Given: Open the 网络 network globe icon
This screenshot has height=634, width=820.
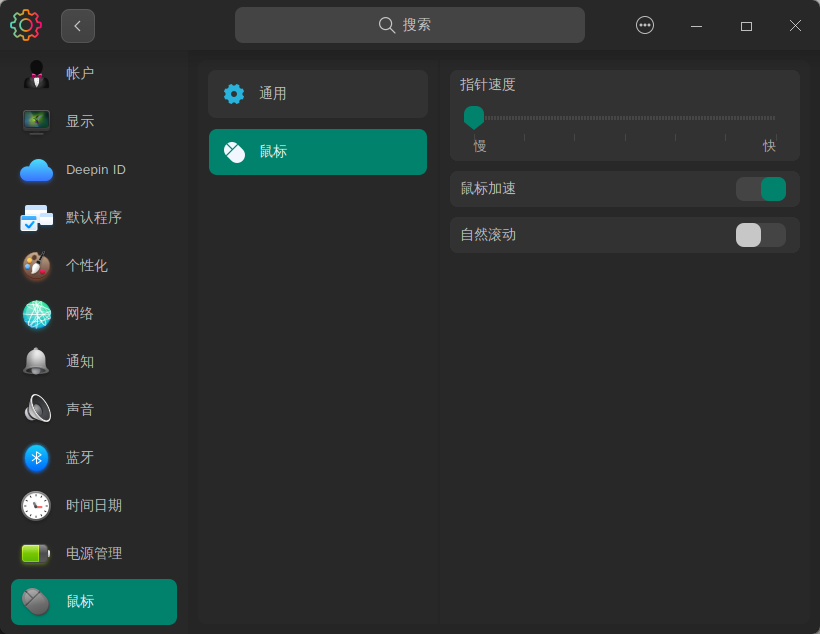Looking at the screenshot, I should point(37,314).
